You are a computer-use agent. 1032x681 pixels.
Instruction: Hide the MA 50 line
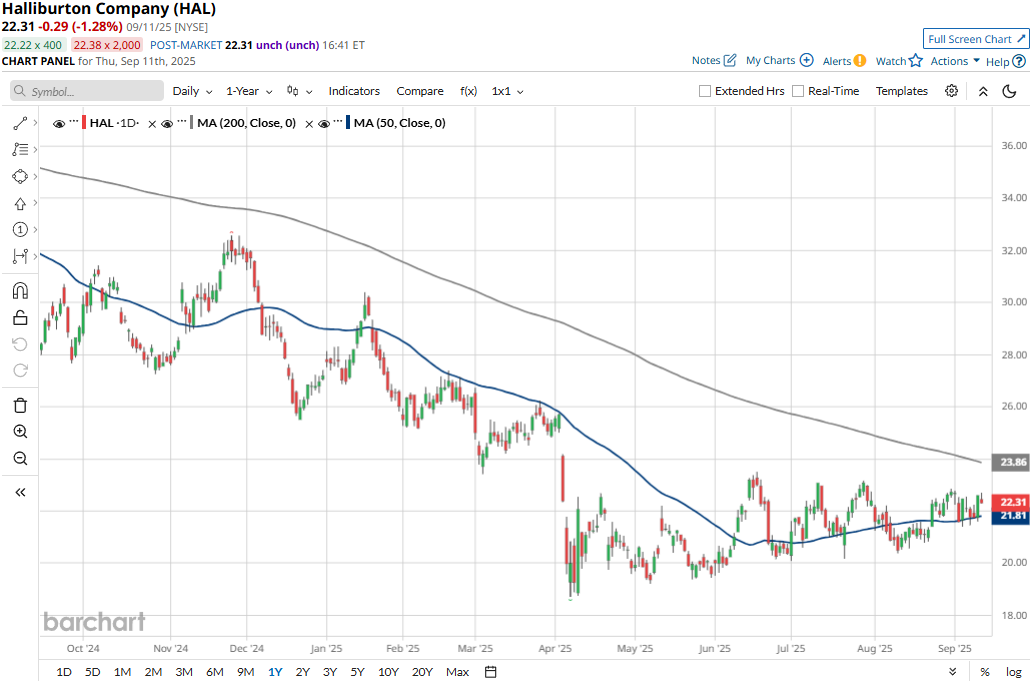pyautogui.click(x=324, y=124)
